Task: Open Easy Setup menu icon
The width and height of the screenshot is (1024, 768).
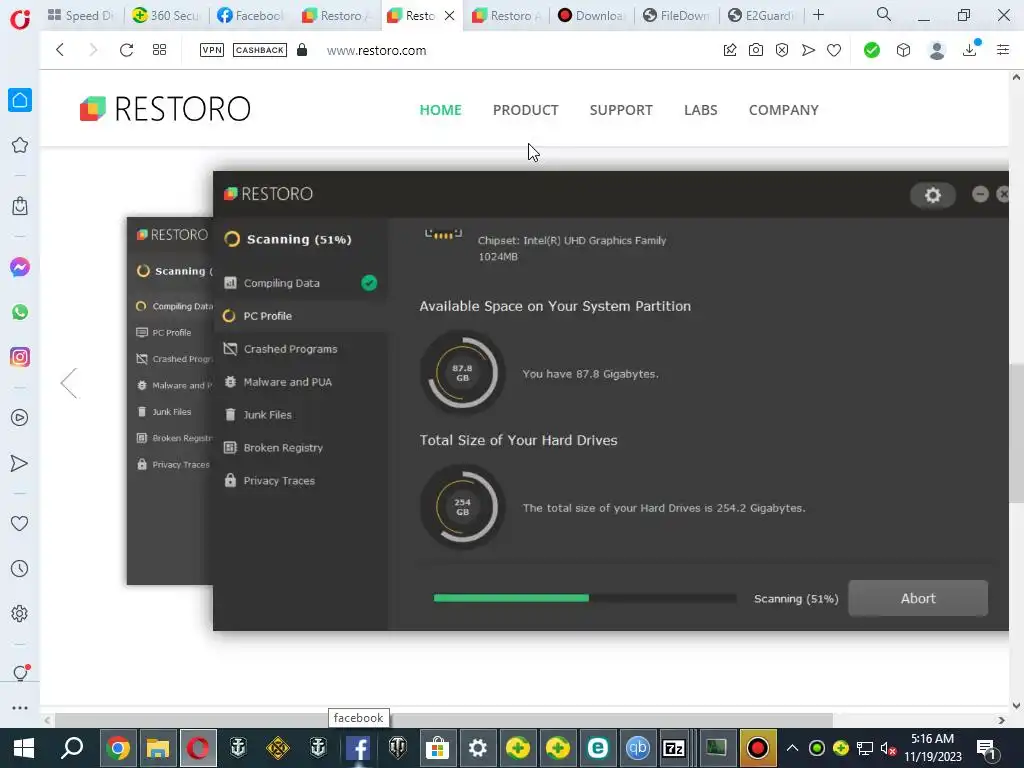Action: (x=1003, y=50)
